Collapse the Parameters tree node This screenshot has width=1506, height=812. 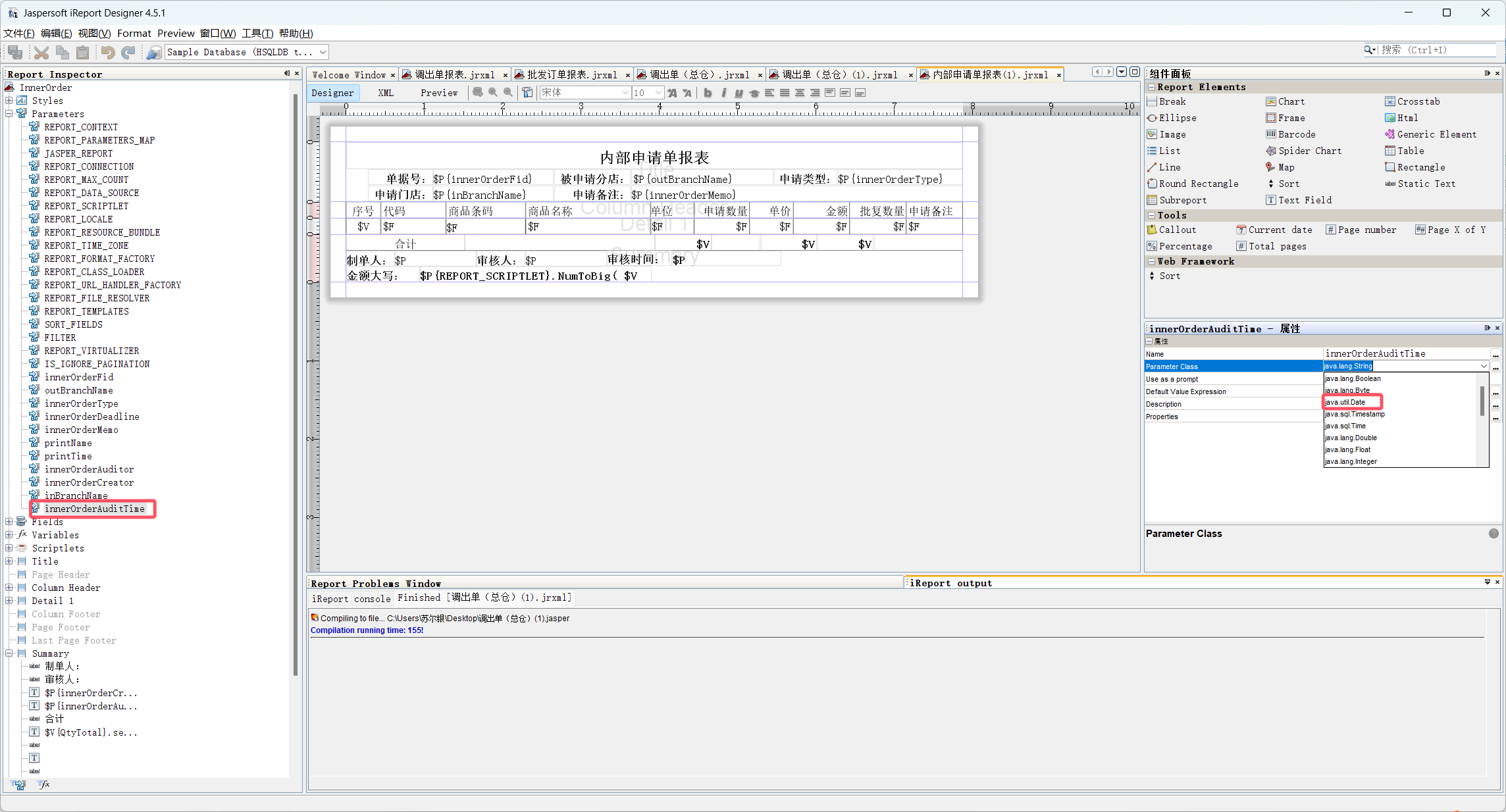(9, 114)
